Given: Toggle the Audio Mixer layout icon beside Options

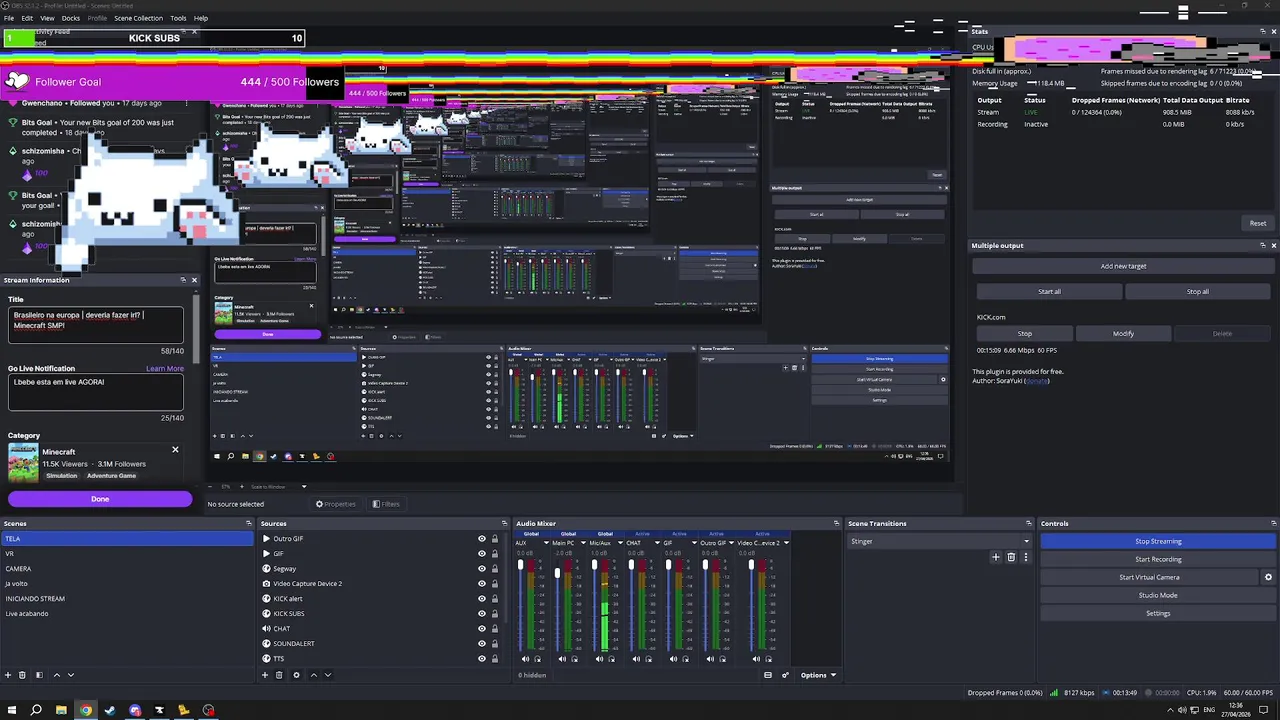Looking at the screenshot, I should point(768,675).
